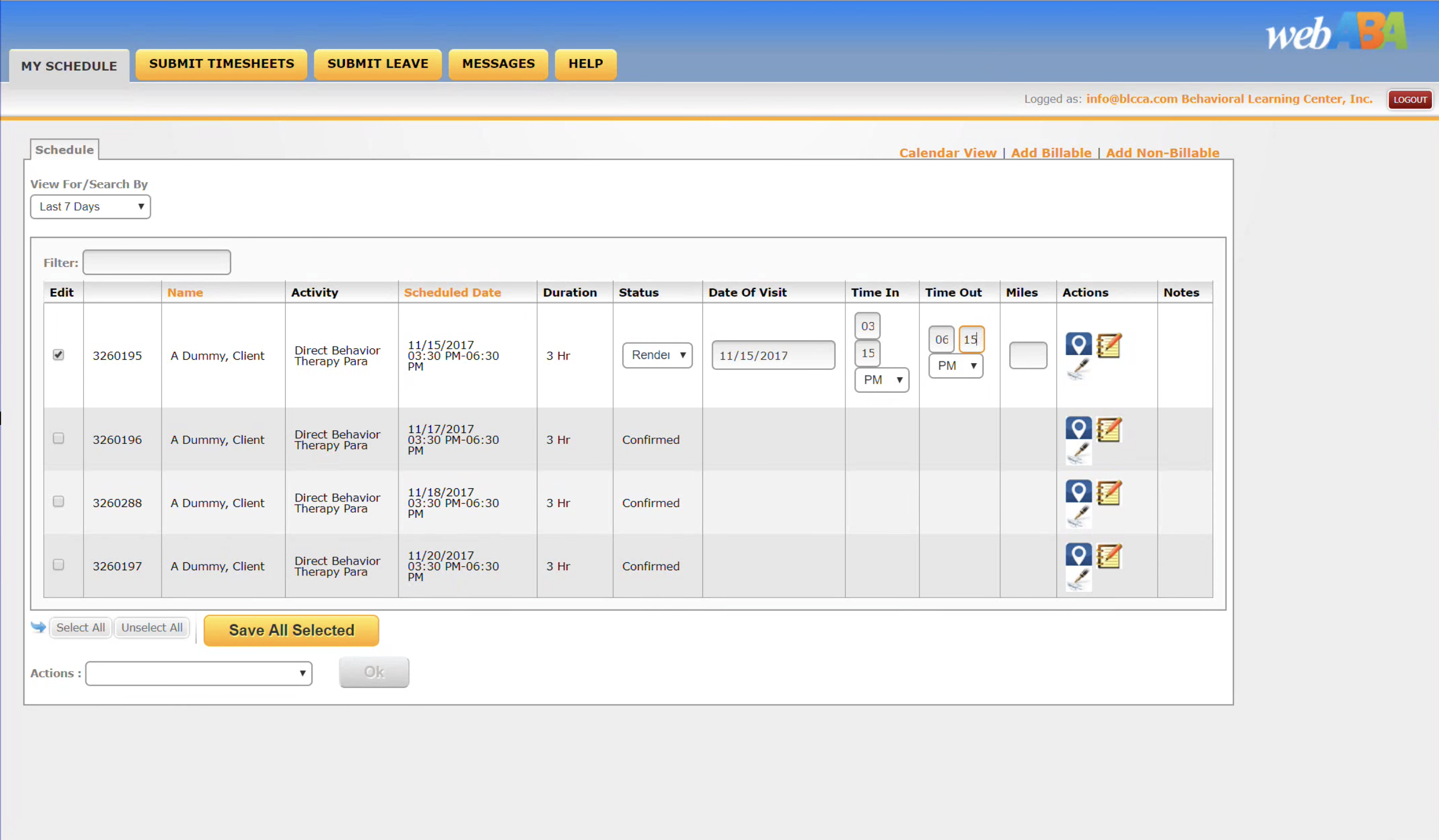Click the Time Out hour field 06
This screenshot has height=840, width=1439.
[x=941, y=339]
